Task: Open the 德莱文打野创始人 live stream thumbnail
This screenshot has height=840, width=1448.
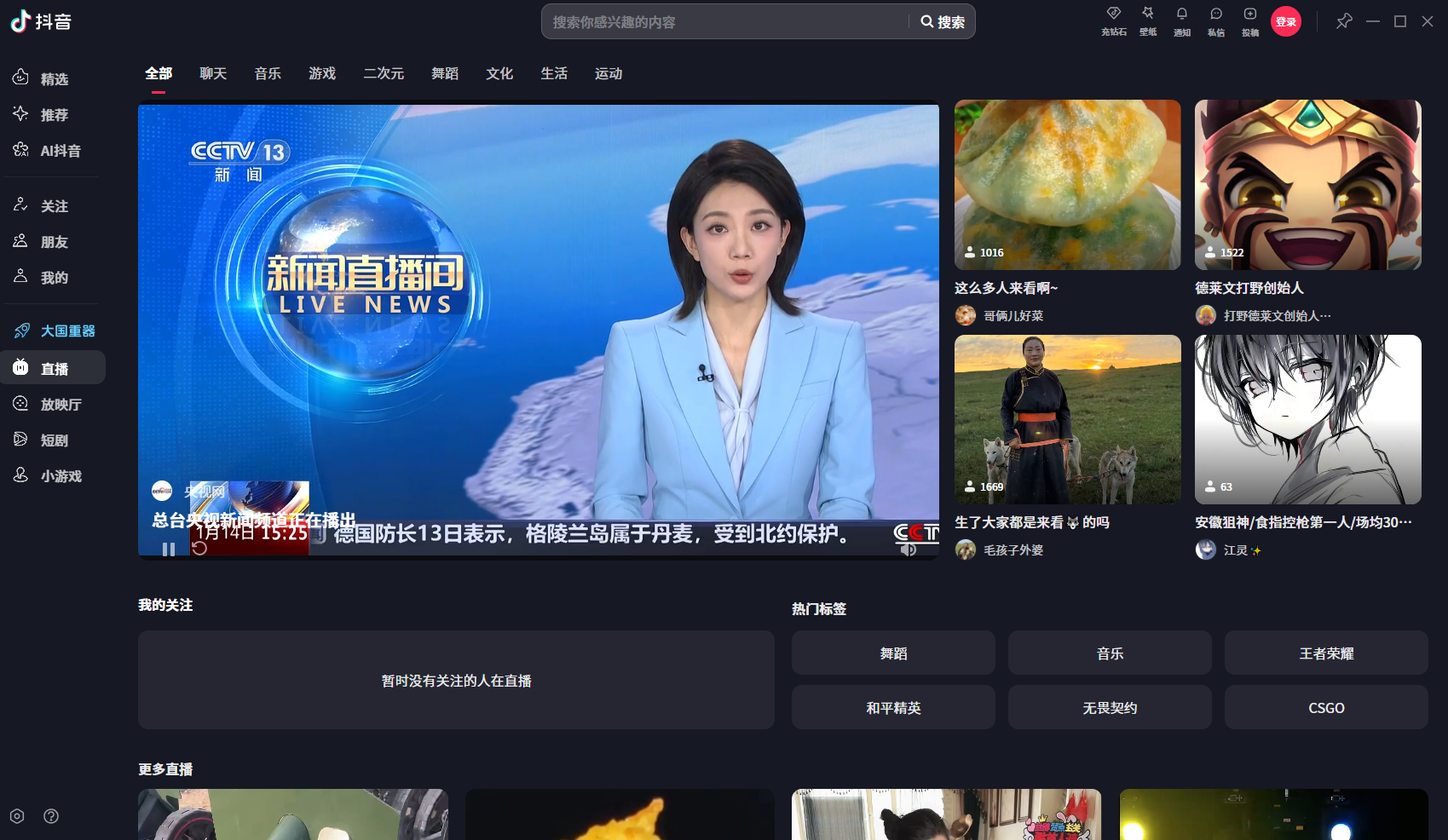Action: coord(1307,185)
